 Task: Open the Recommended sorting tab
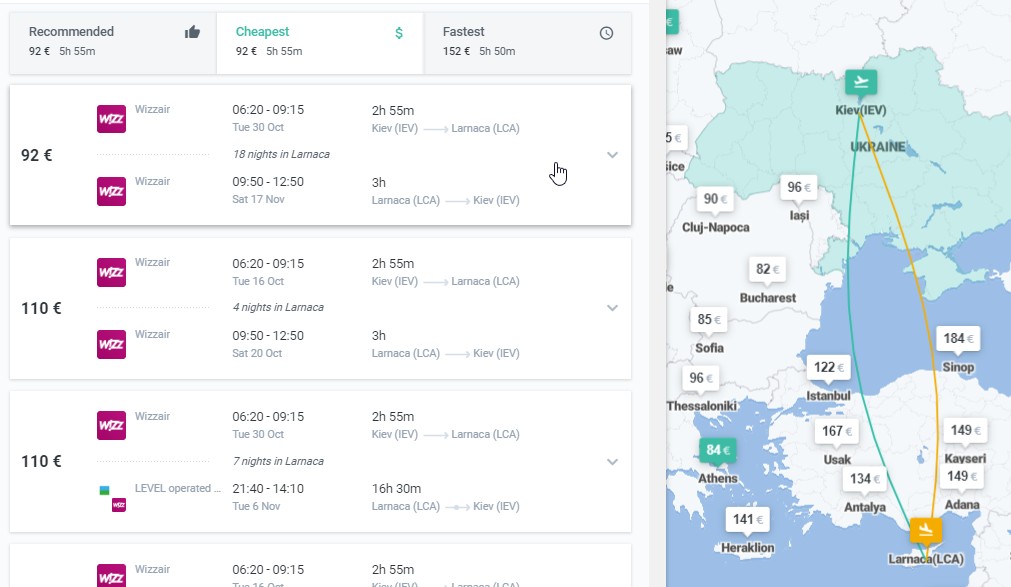[x=113, y=42]
